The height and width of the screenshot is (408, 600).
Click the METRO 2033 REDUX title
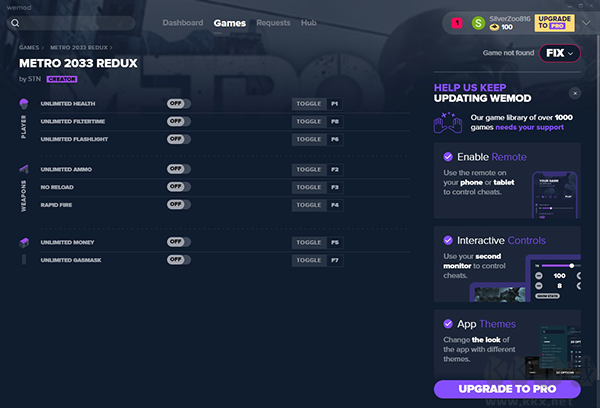click(x=78, y=63)
